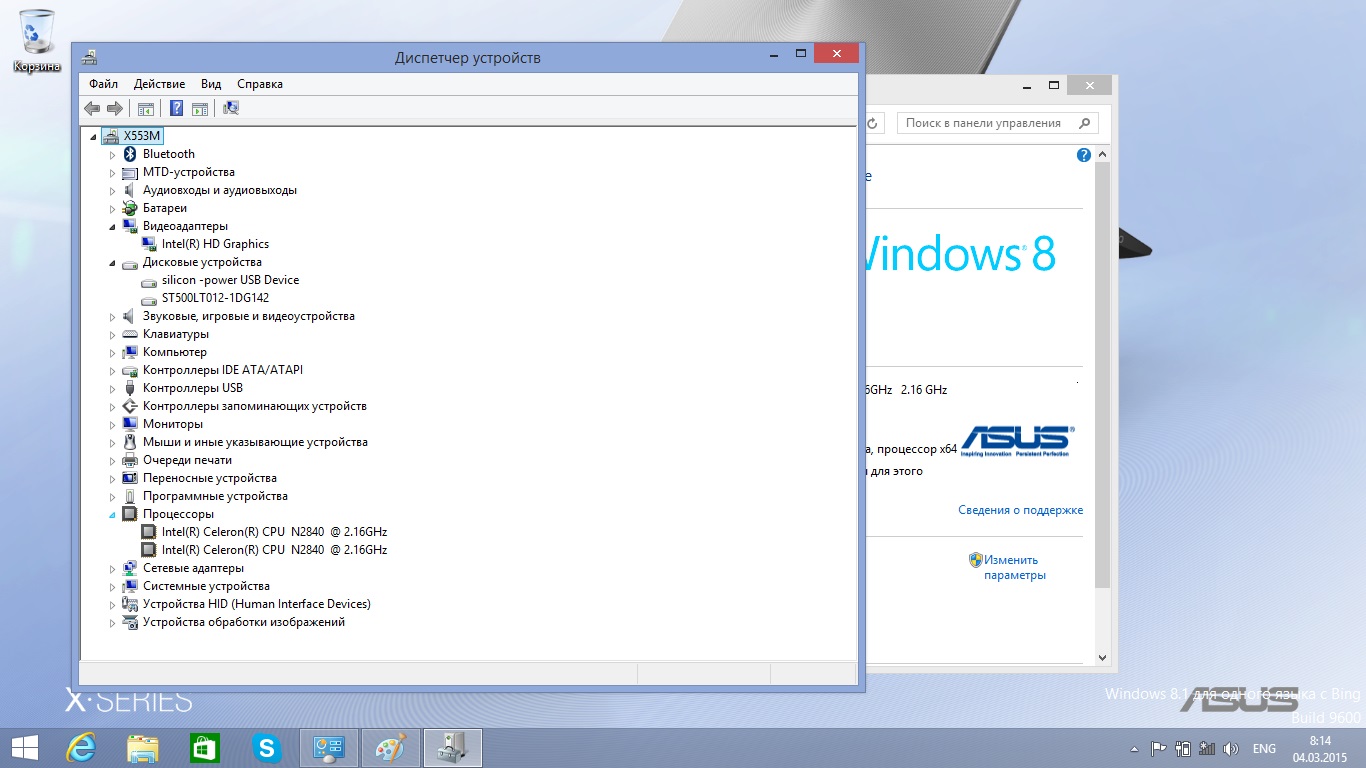1366x768 pixels.
Task: Open the Справка menu
Action: 260,84
